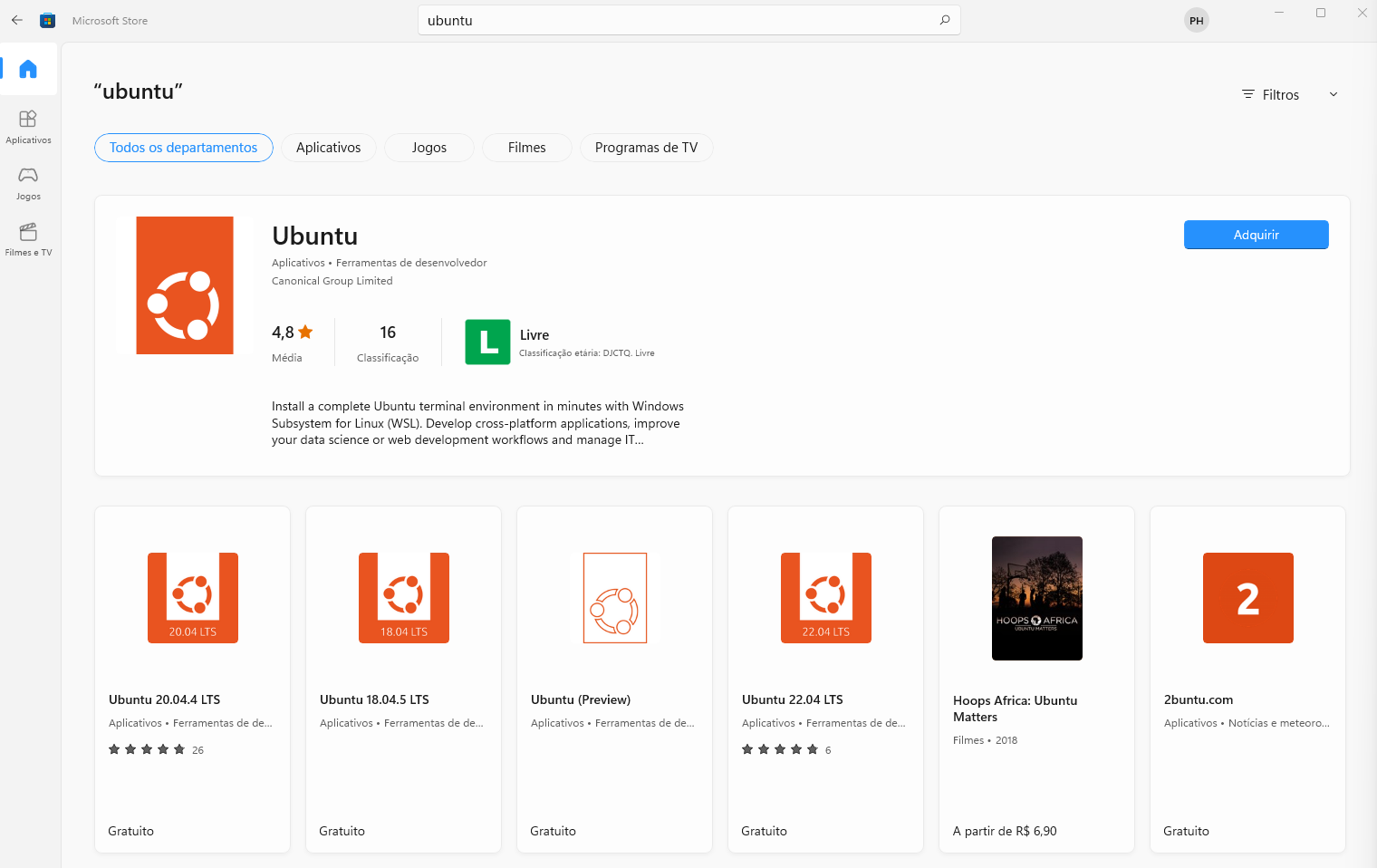Select the Todos os departamentos filter

point(184,148)
